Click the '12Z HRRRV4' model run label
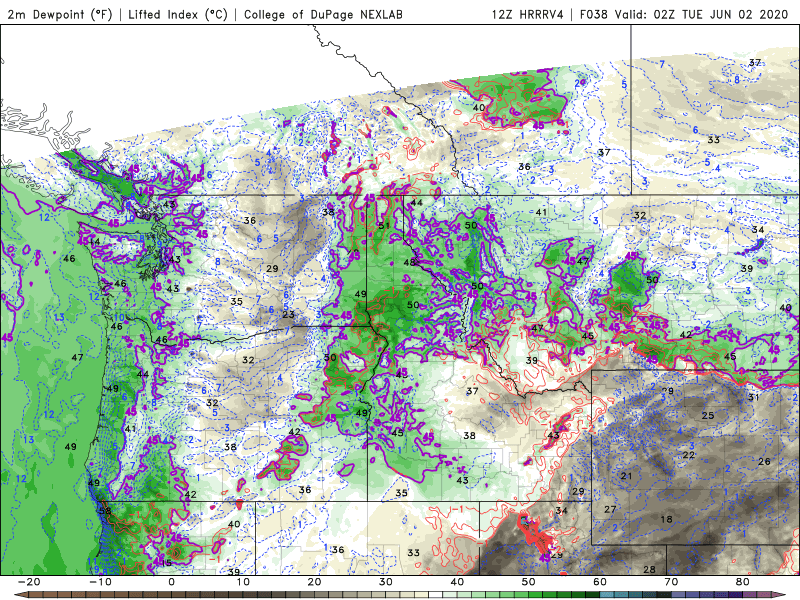The height and width of the screenshot is (600, 800). (x=528, y=14)
